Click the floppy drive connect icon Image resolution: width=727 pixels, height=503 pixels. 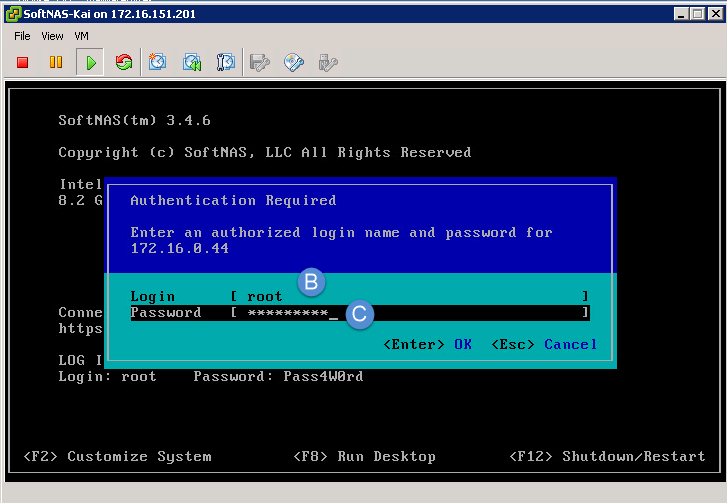260,63
